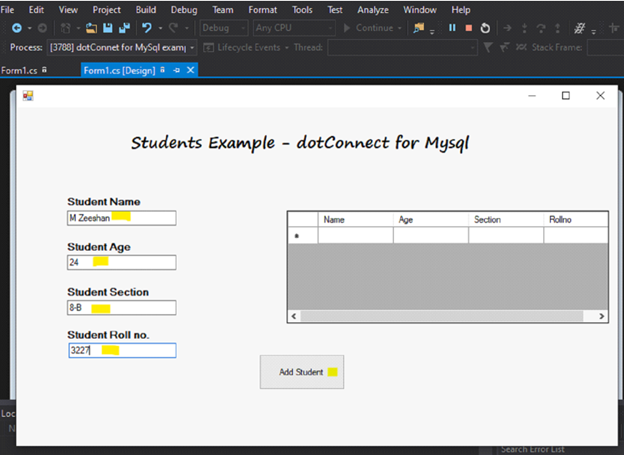
Task: Click the Navigate Forward arrow icon
Action: (x=42, y=28)
